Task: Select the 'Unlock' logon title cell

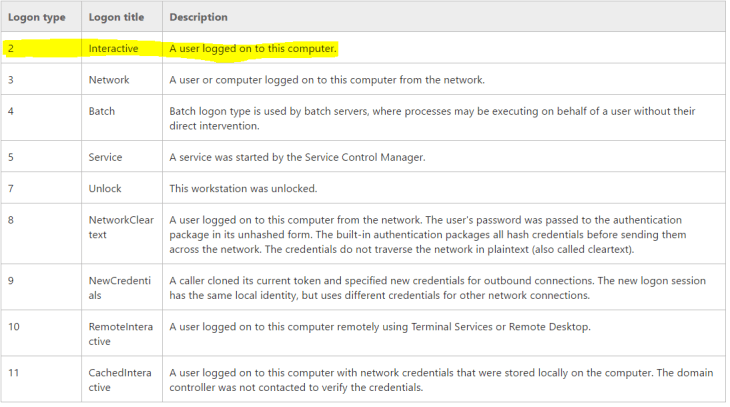Action: click(x=105, y=188)
